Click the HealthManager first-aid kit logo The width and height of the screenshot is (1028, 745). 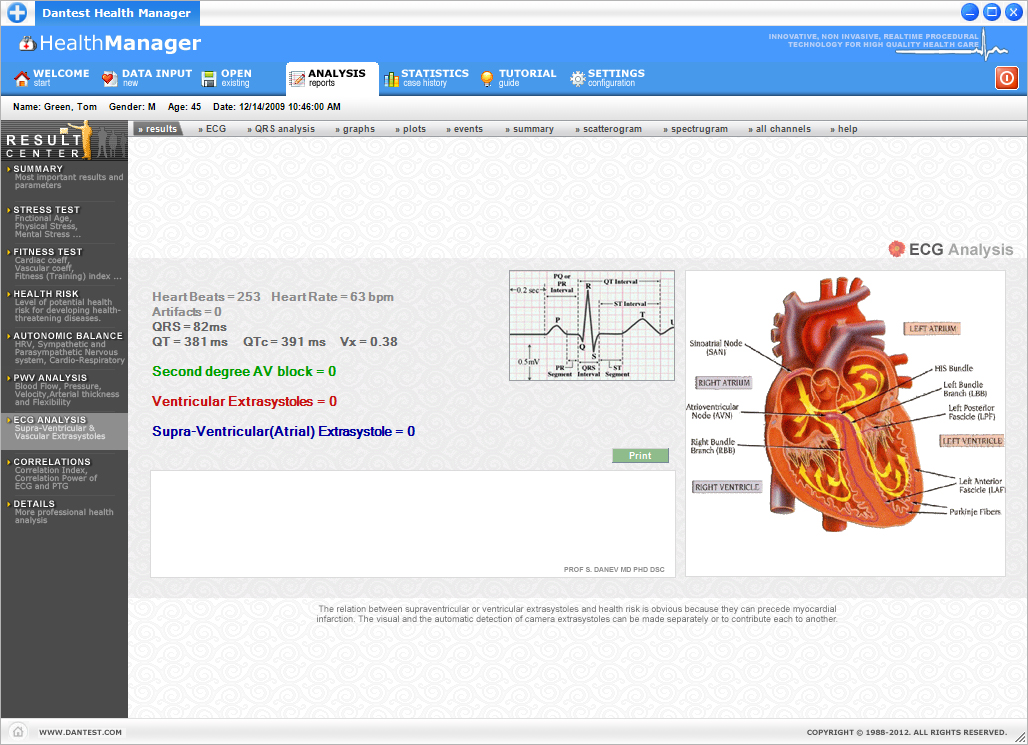click(x=28, y=43)
